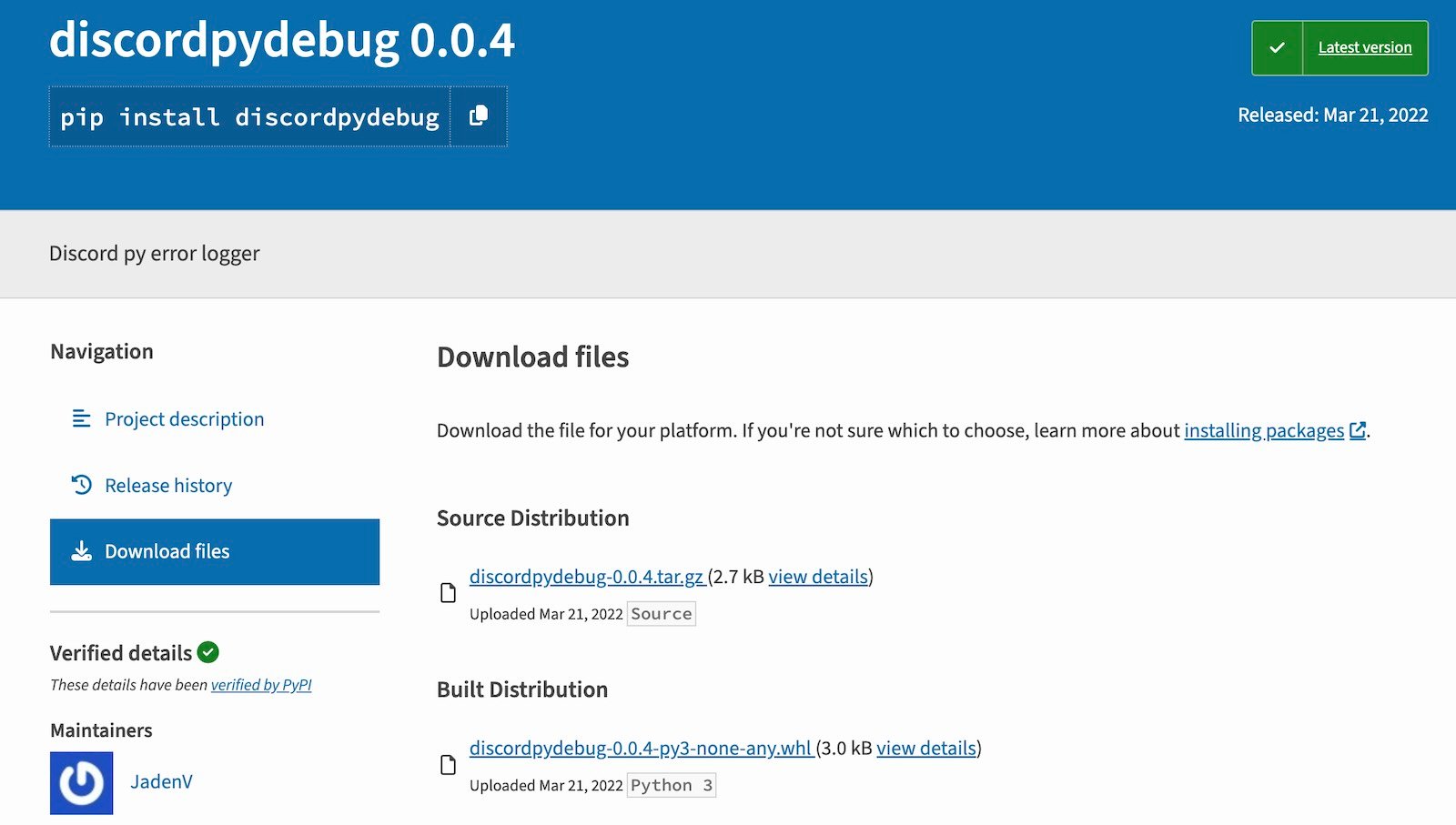Click the external link icon after installing packages
The width and height of the screenshot is (1456, 825).
pos(1358,430)
